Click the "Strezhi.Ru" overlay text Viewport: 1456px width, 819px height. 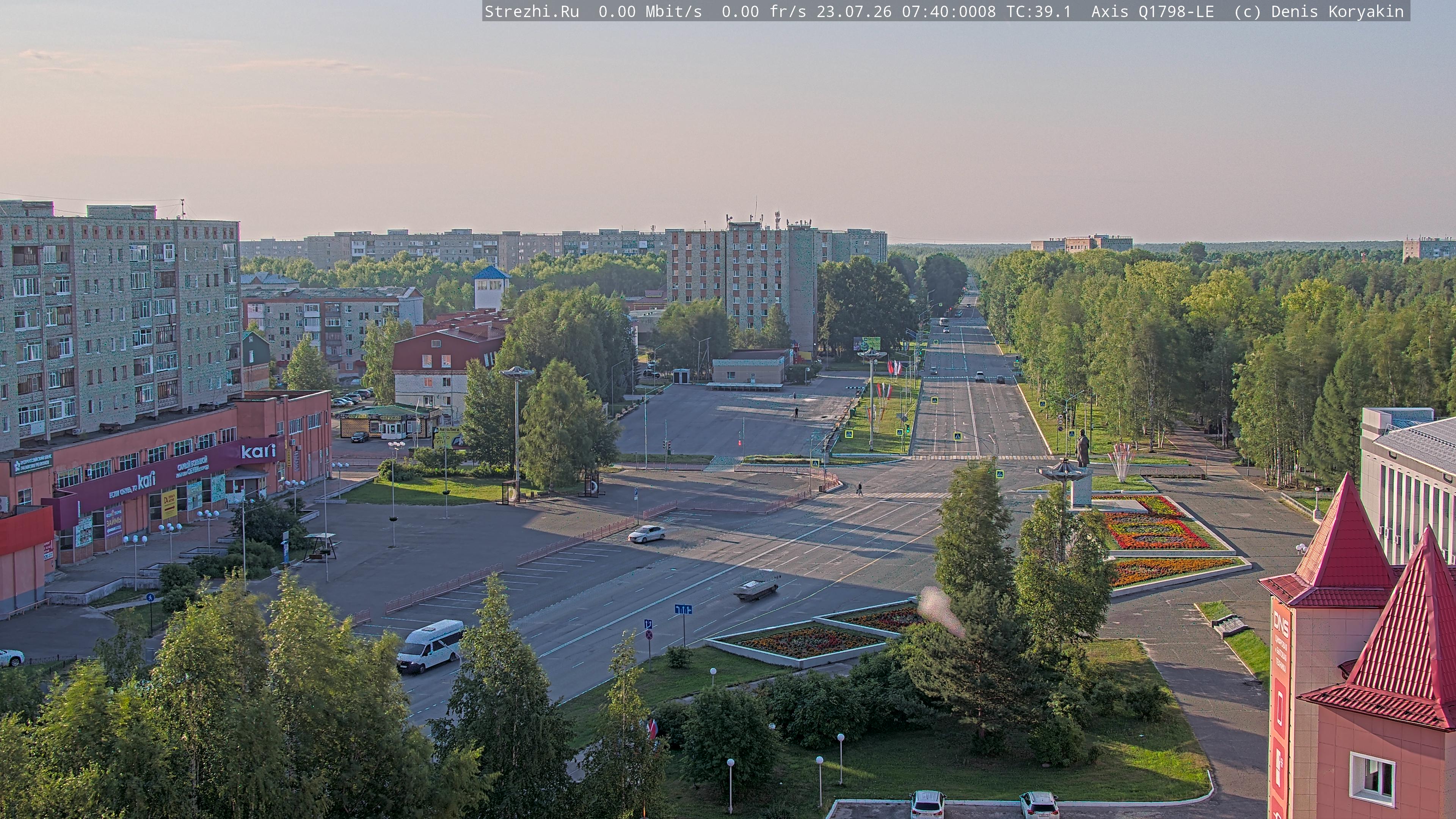click(x=532, y=11)
